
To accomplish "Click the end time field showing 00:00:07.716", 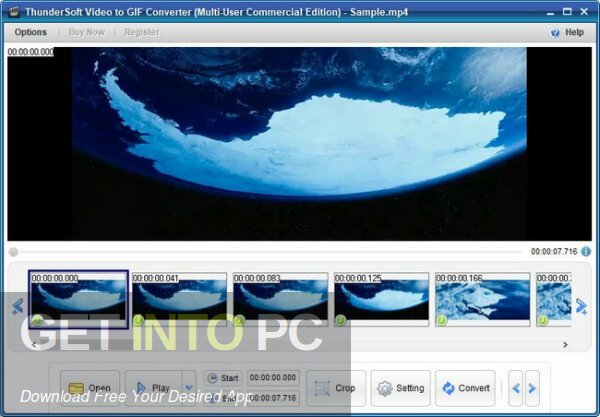I will coord(273,398).
